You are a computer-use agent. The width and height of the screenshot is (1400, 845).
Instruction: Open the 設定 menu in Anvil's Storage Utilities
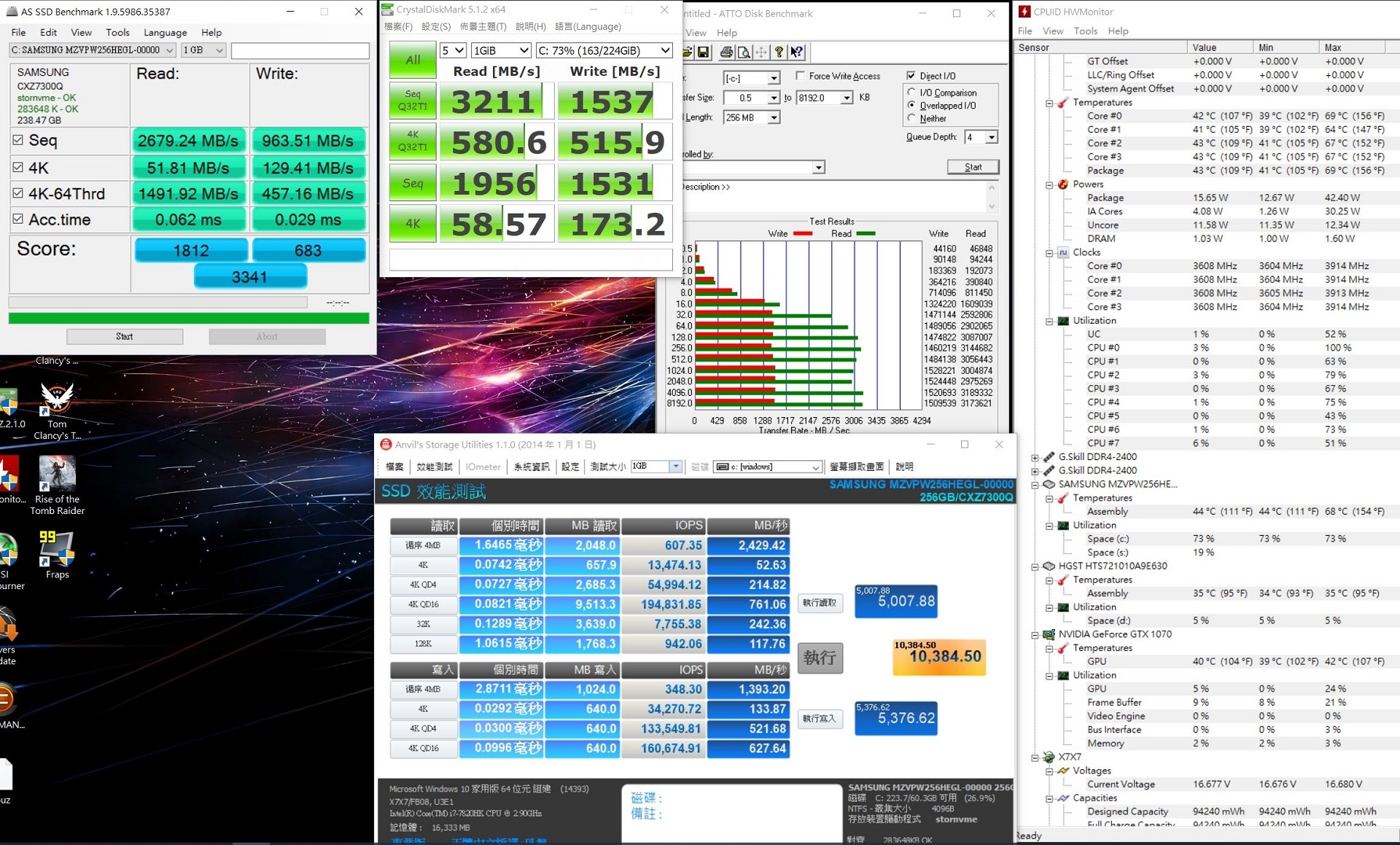coord(570,467)
